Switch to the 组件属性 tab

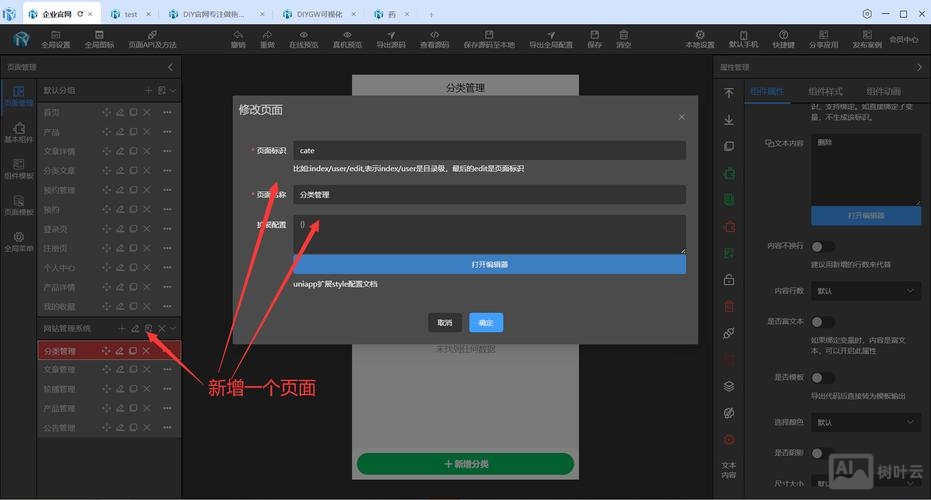coord(767,91)
